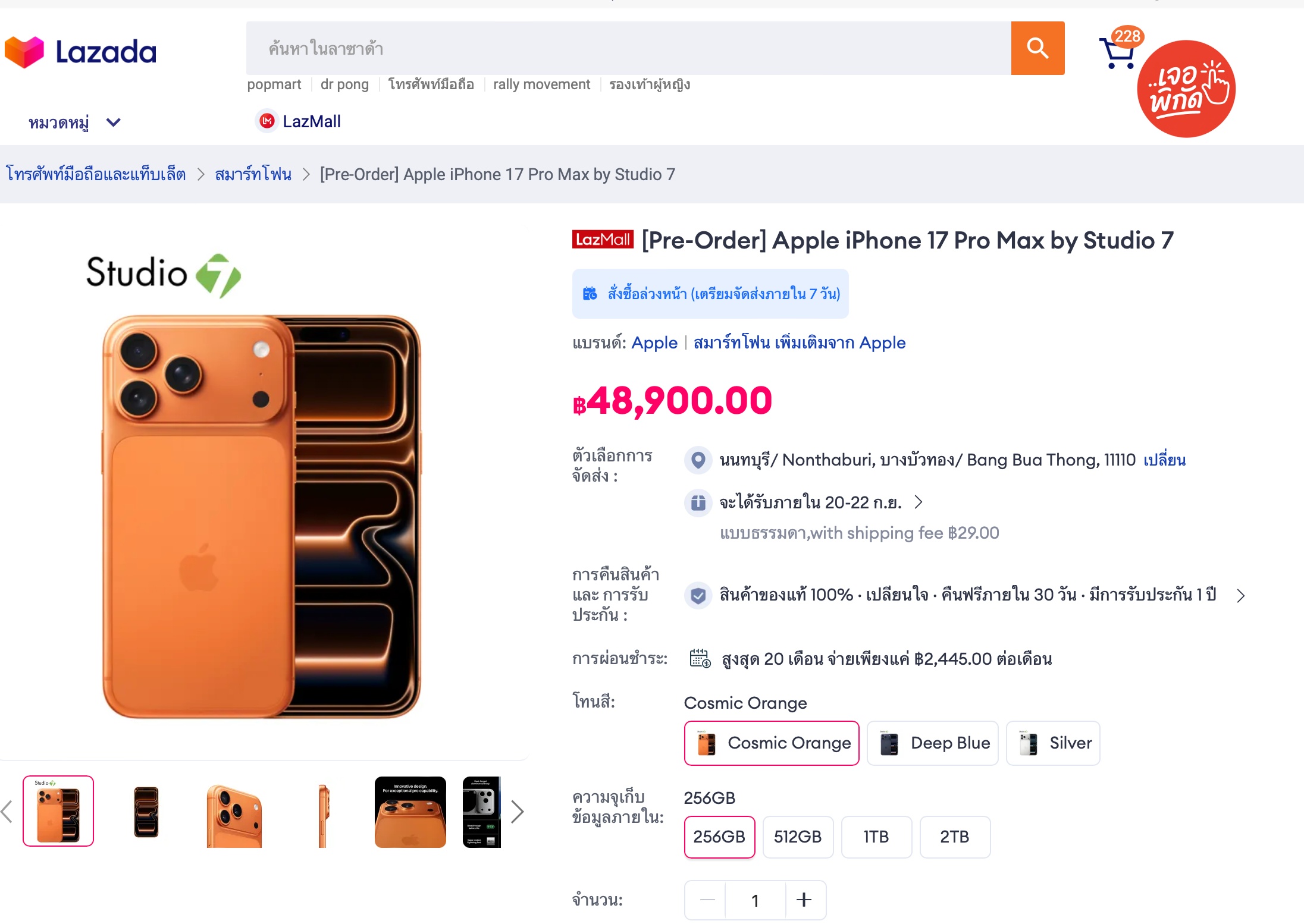Select the 512GB storage option

click(797, 837)
